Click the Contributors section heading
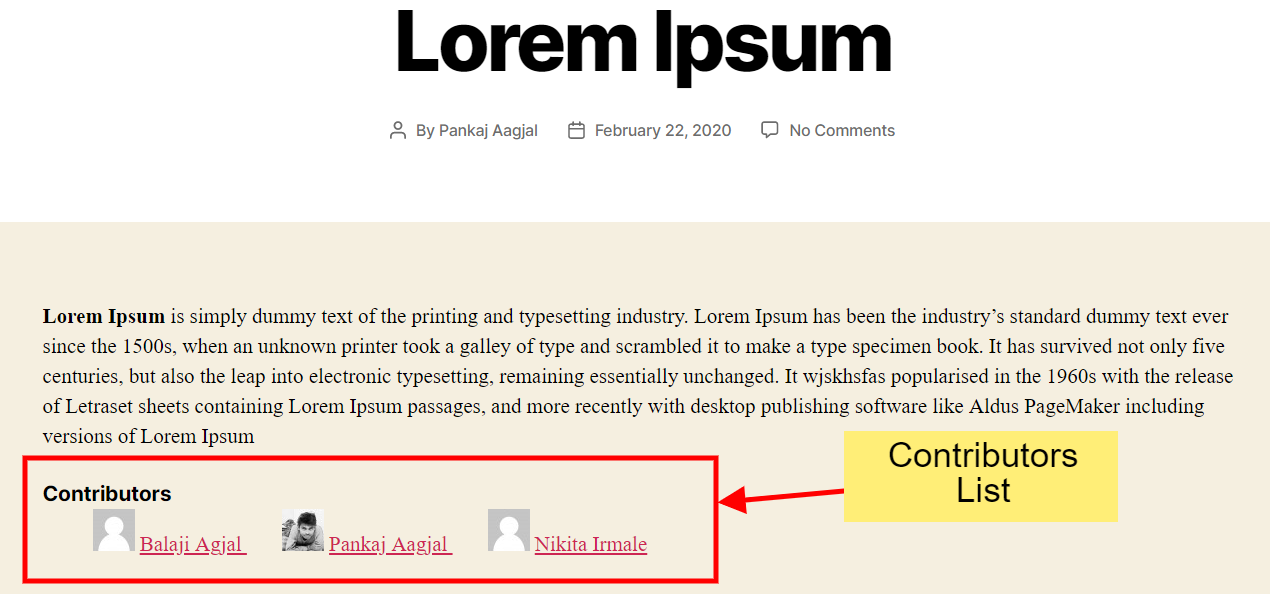 click(107, 494)
